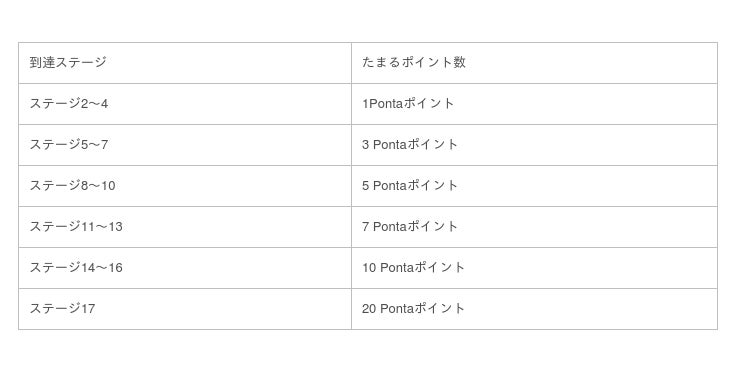The width and height of the screenshot is (740, 370).
Task: Click the character 数 in the points header
Action: [x=460, y=62]
